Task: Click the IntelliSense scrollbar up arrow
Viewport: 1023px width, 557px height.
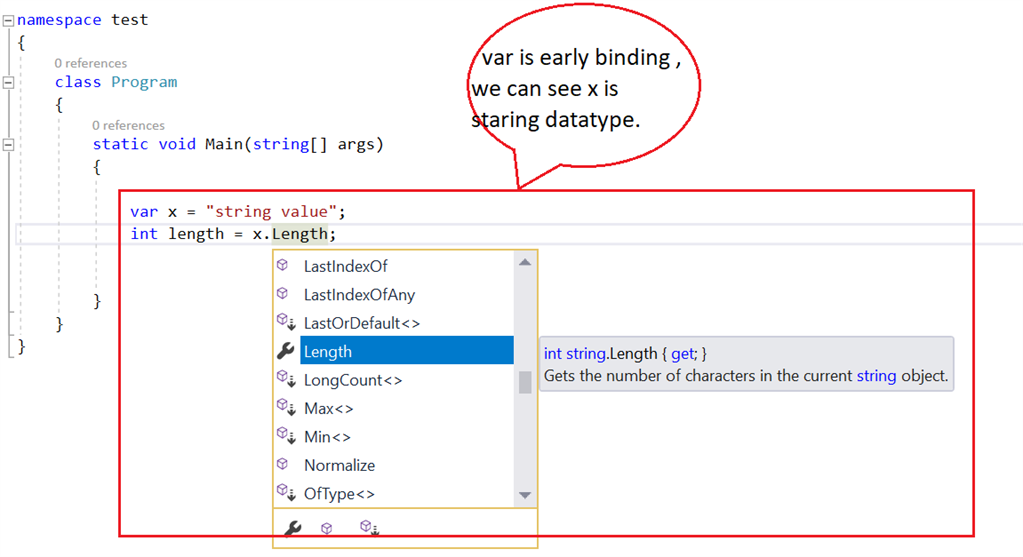Action: click(x=525, y=262)
